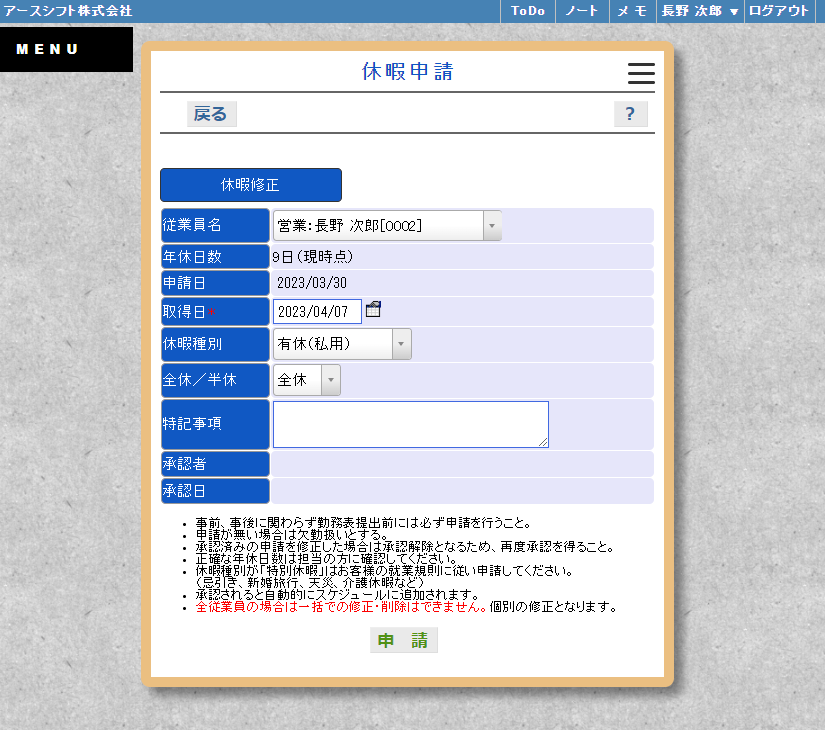The height and width of the screenshot is (730, 825).
Task: Submit the form with the 申 請 button
Action: tap(403, 641)
